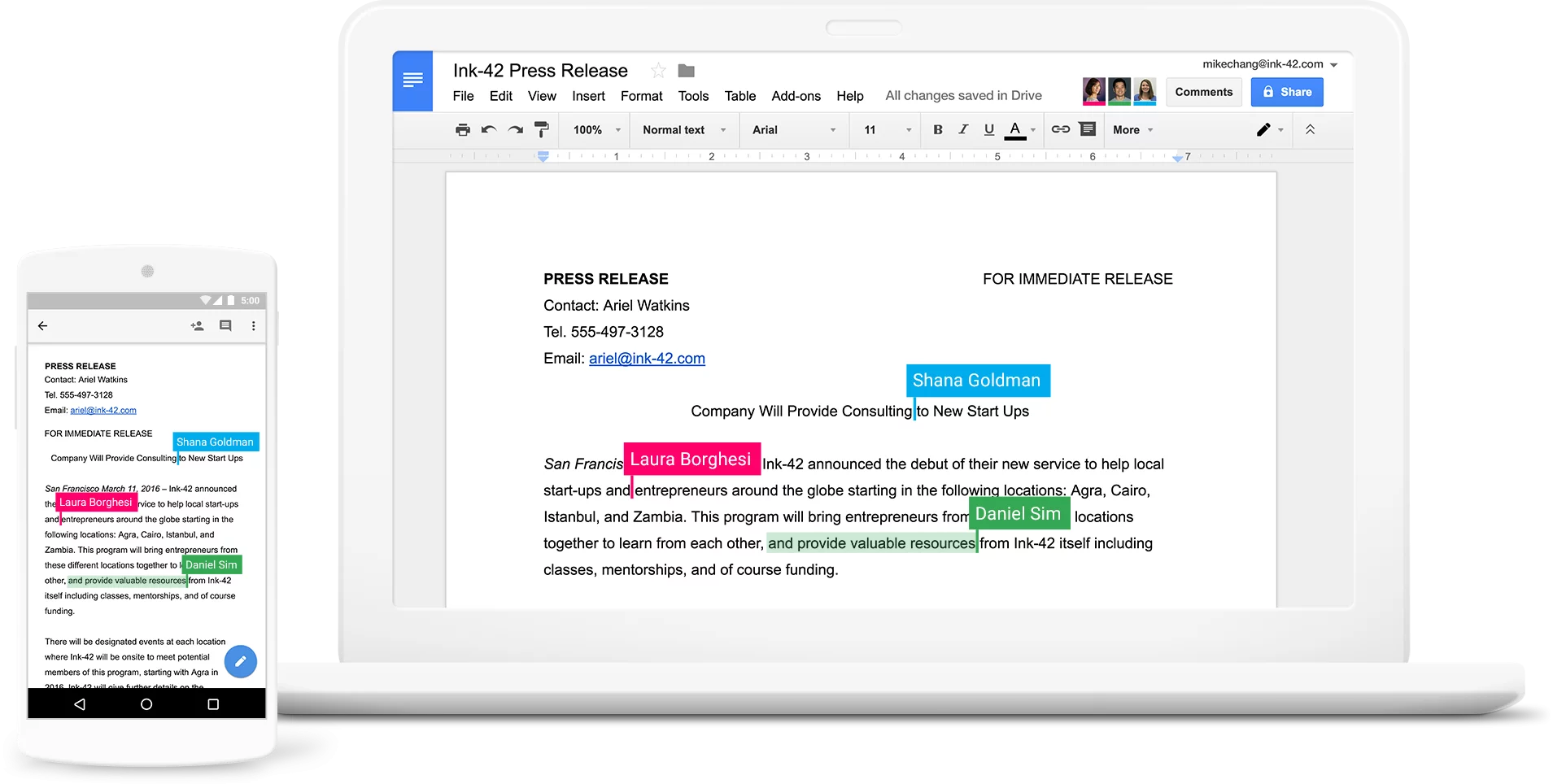Click the blue Share button
The height and width of the screenshot is (784, 1553).
(x=1287, y=92)
